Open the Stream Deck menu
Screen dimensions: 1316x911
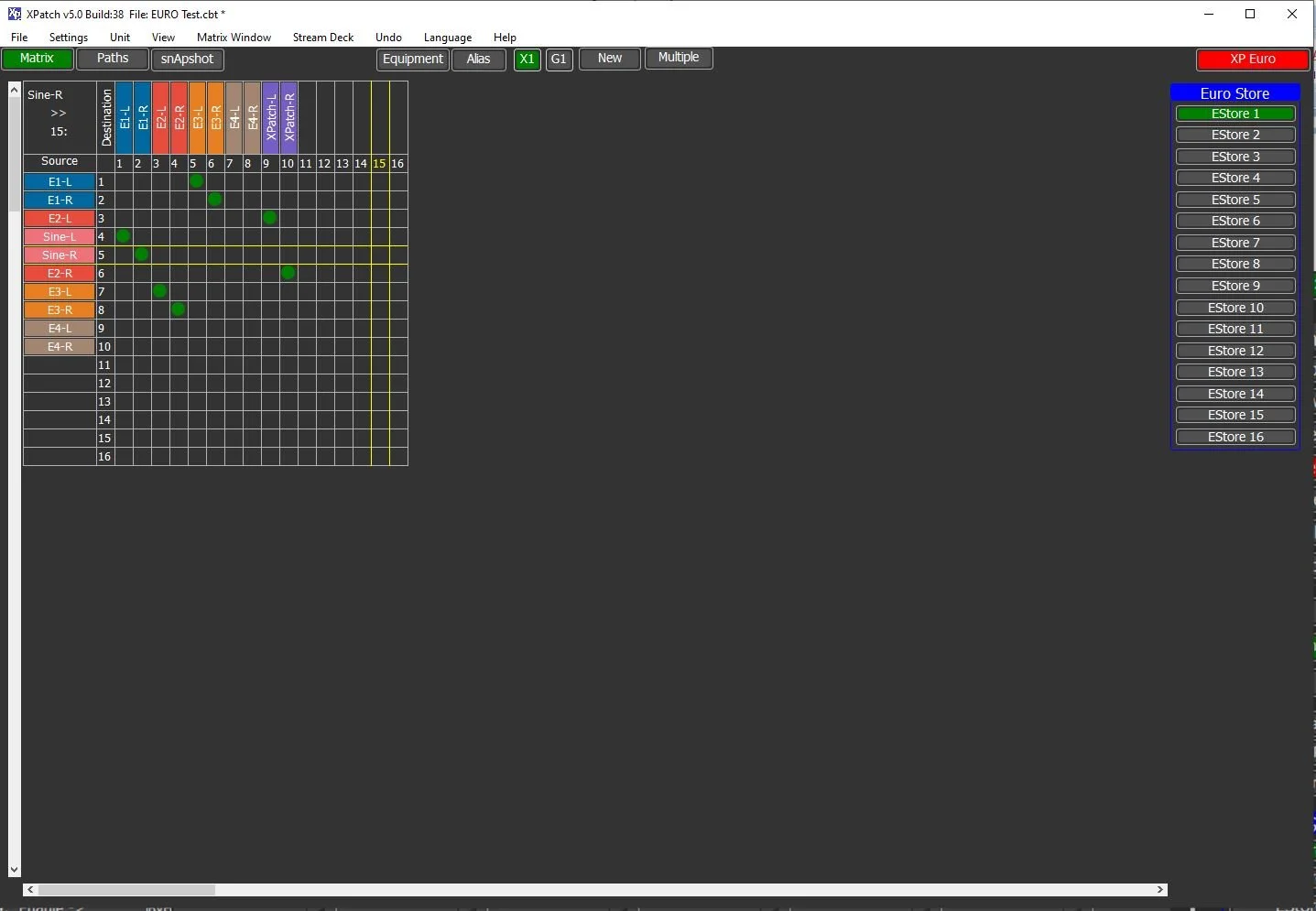coord(323,38)
